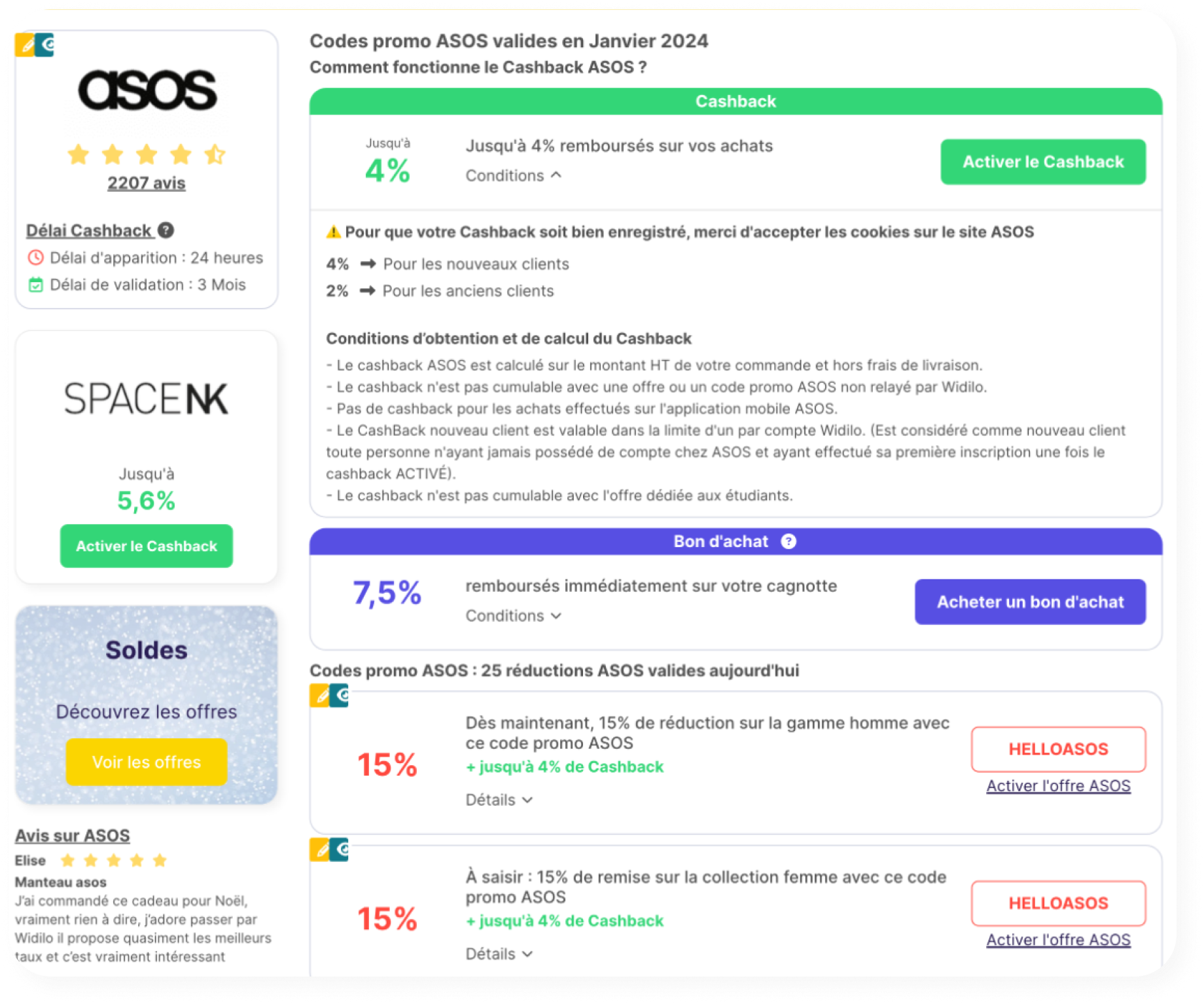The image size is (1204, 1004).
Task: Click the ASOS brand logo
Action: [147, 90]
